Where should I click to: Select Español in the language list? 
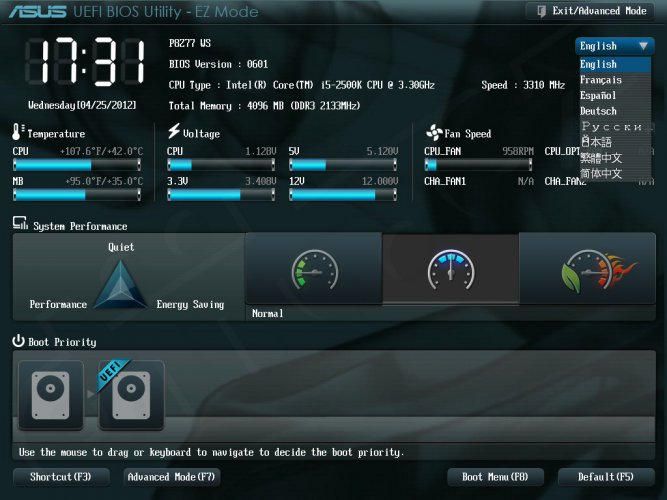coord(615,95)
